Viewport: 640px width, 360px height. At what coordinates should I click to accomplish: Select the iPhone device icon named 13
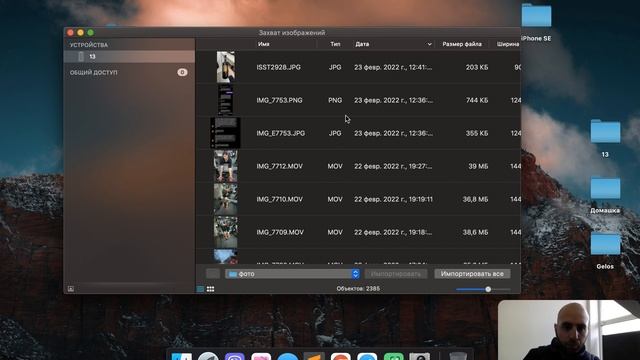81,57
